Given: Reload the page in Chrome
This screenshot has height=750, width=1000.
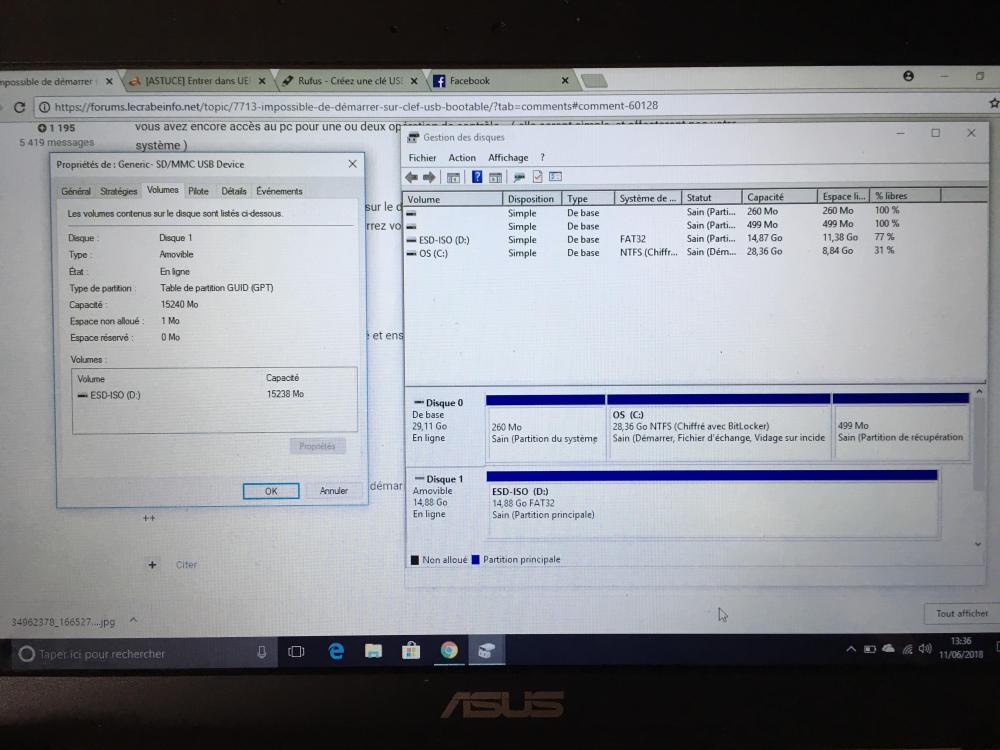Looking at the screenshot, I should [19, 107].
